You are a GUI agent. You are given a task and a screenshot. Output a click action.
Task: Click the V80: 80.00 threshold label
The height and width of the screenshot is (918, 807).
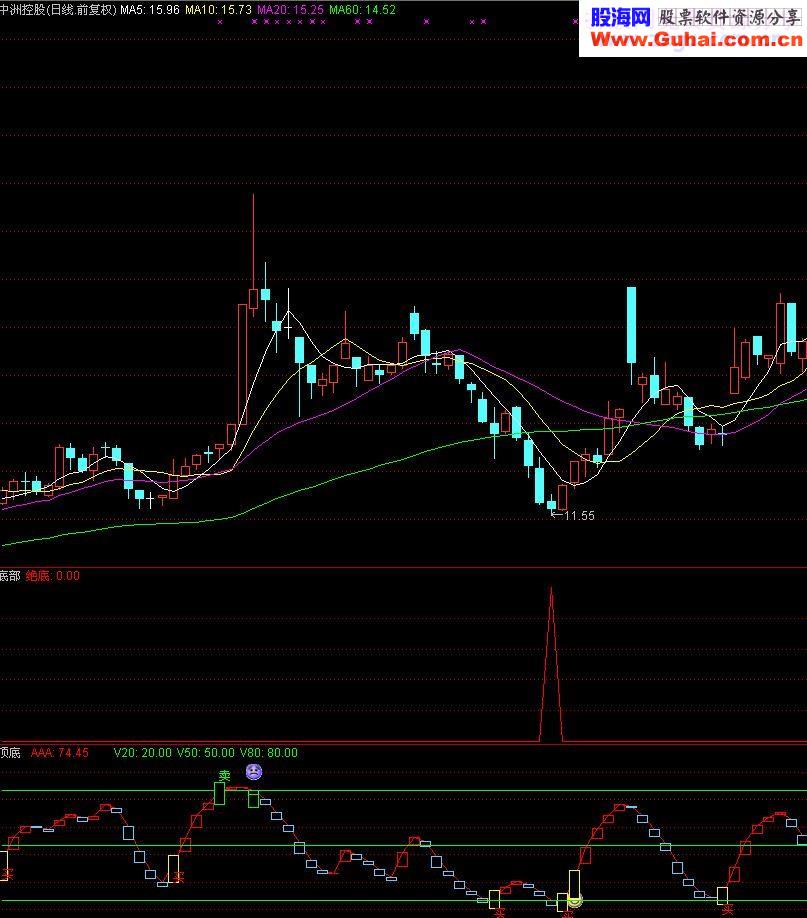click(269, 753)
